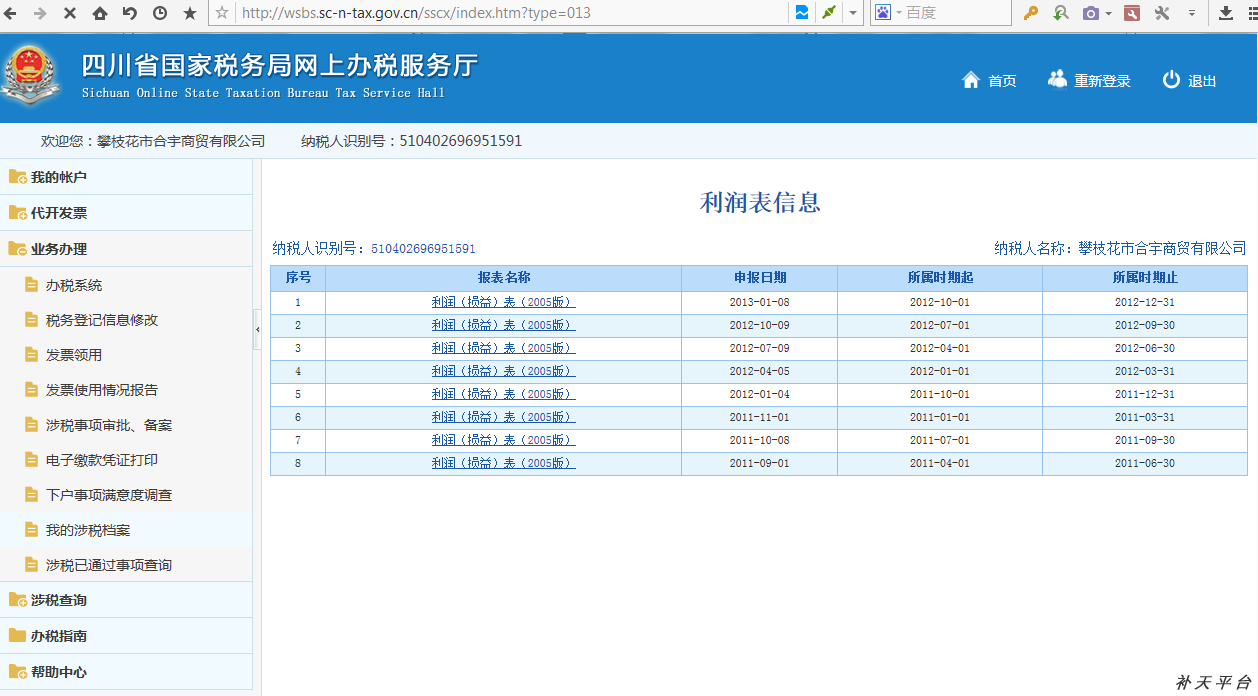Open the red wrench toolbox icon
The height and width of the screenshot is (696, 1258).
pos(1132,13)
